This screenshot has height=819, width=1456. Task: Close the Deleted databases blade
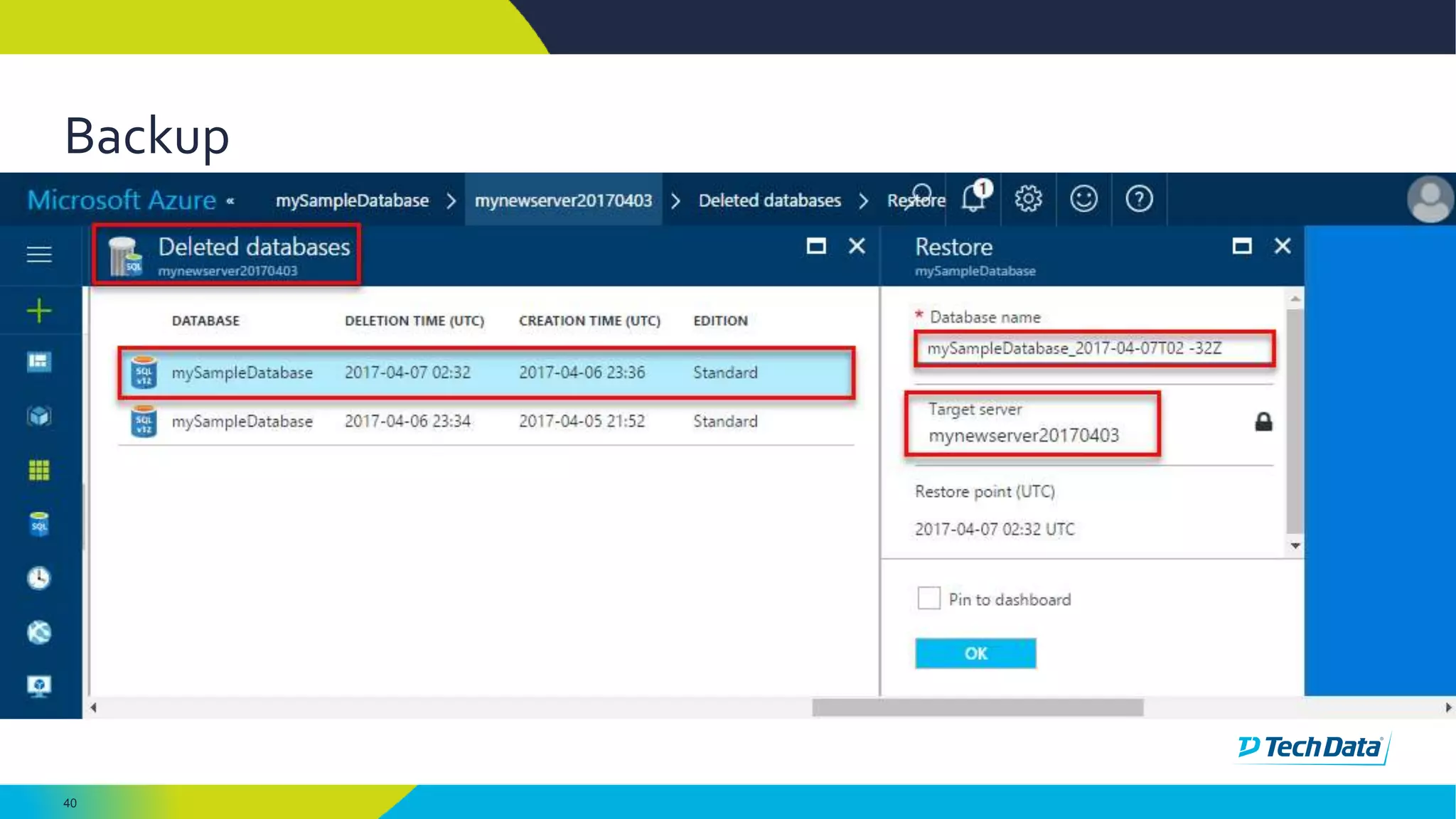(x=857, y=246)
